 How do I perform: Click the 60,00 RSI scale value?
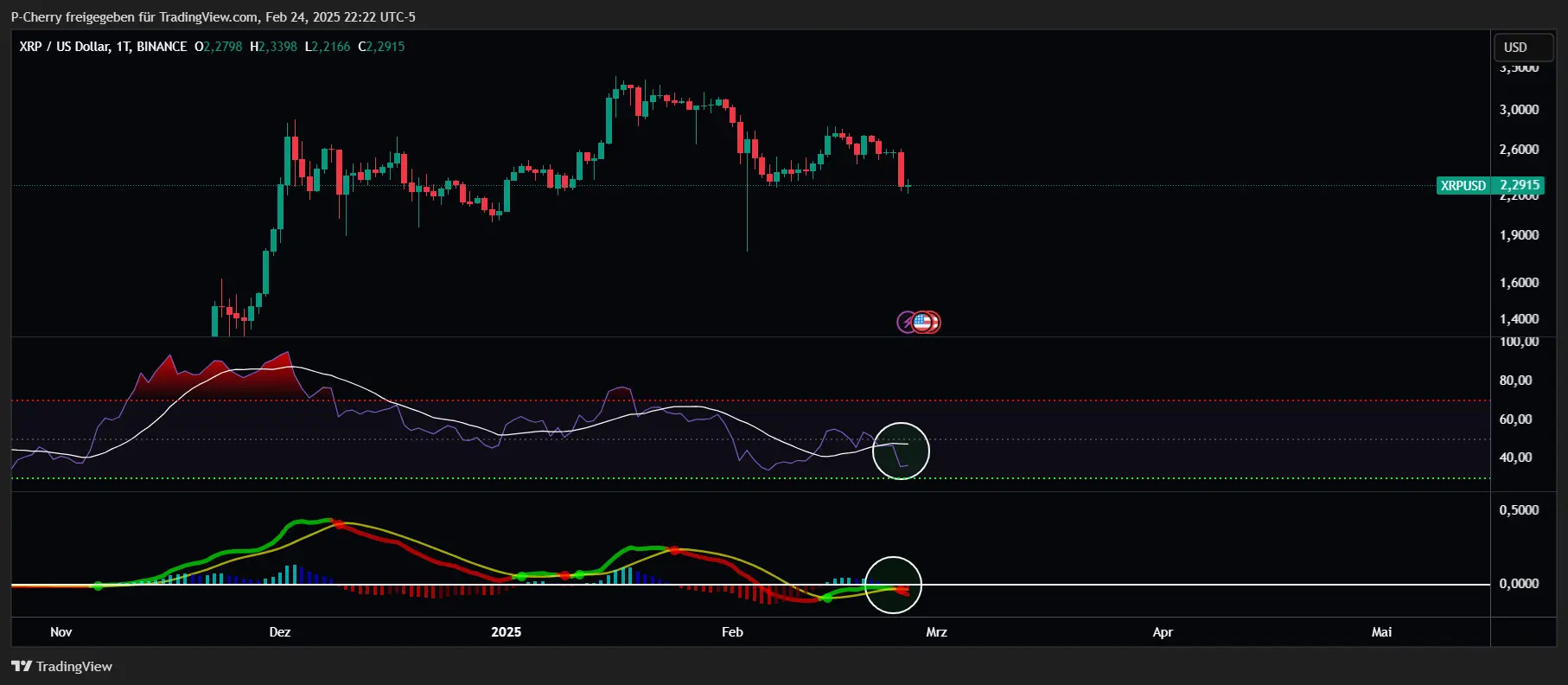pos(1515,419)
